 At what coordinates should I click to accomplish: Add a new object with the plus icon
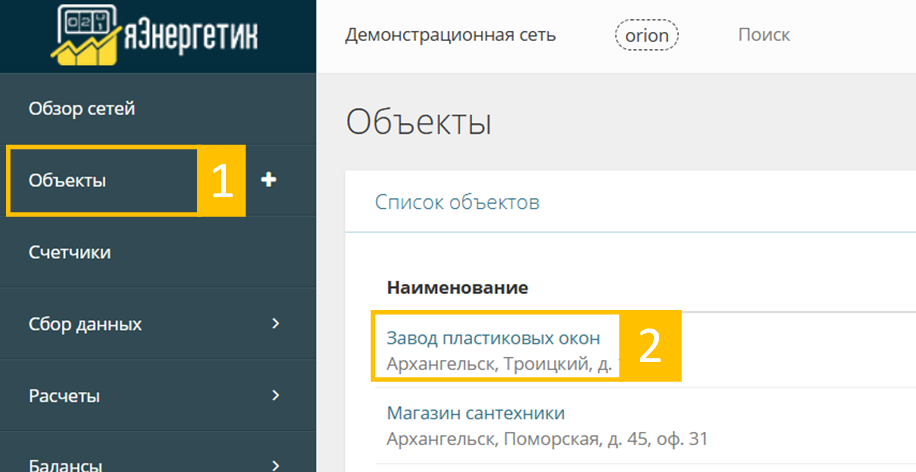[x=269, y=180]
